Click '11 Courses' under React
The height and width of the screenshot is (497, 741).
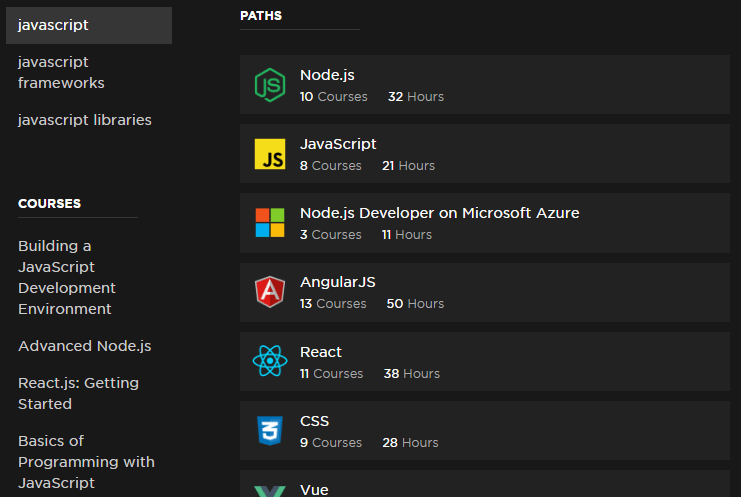331,374
